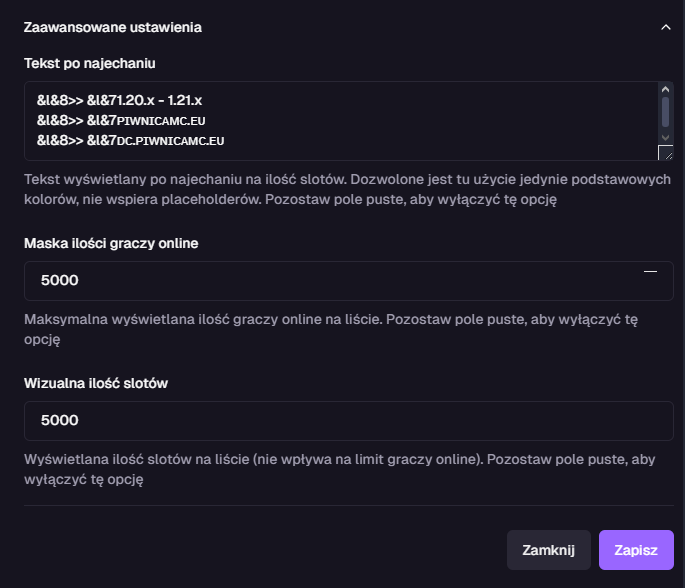This screenshot has width=685, height=588.
Task: Click the hover text scrollbar up arrow
Action: (x=665, y=91)
